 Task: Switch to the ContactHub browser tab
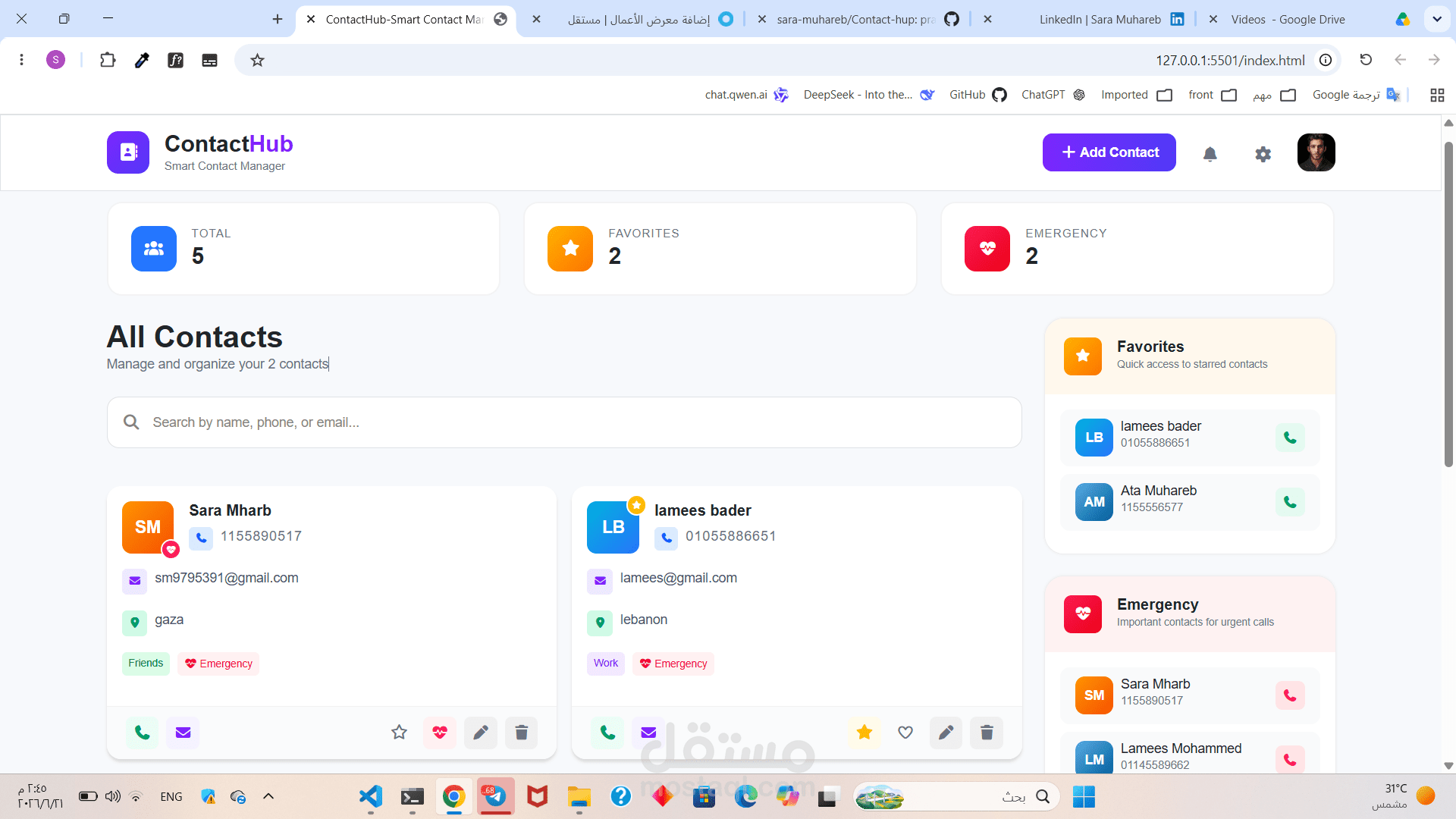point(406,20)
